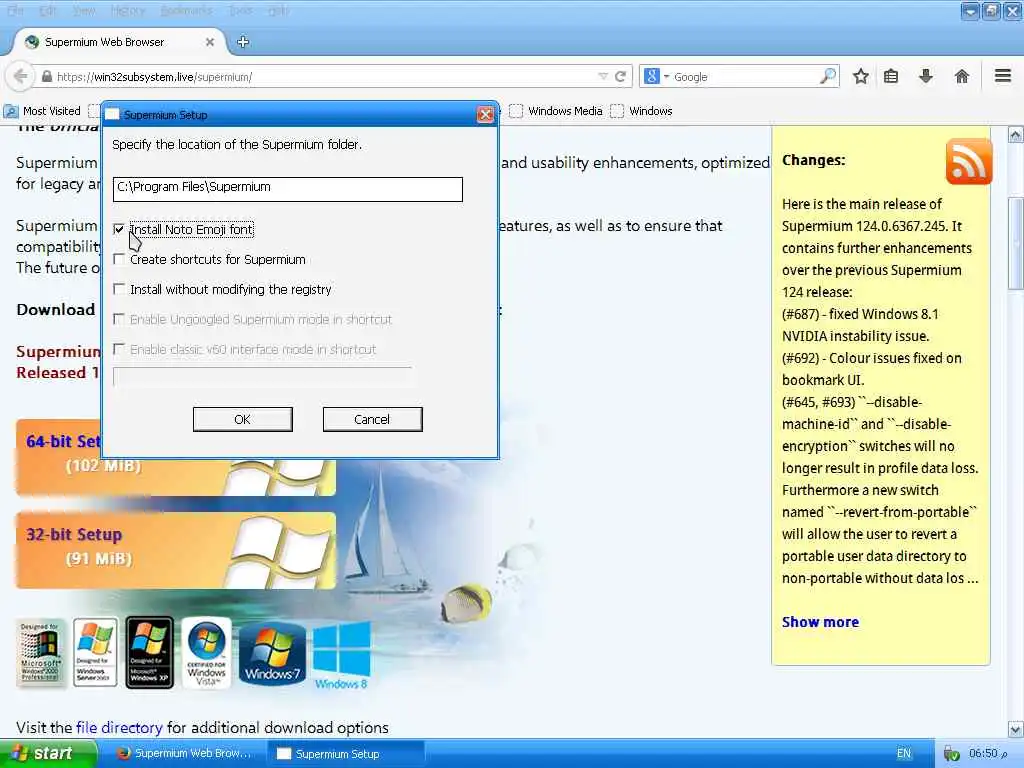Open a new tab with plus icon
Viewport: 1024px width, 768px height.
(x=243, y=42)
